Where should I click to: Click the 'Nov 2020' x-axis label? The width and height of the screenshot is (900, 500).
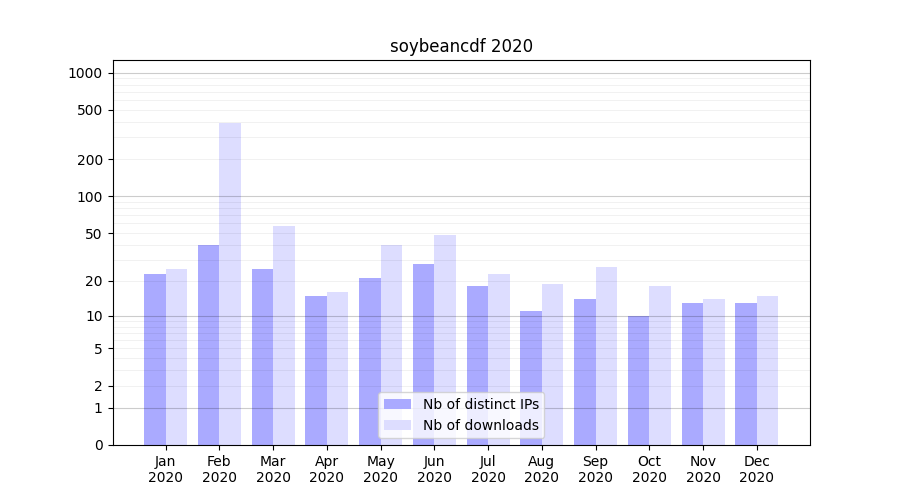pos(703,469)
